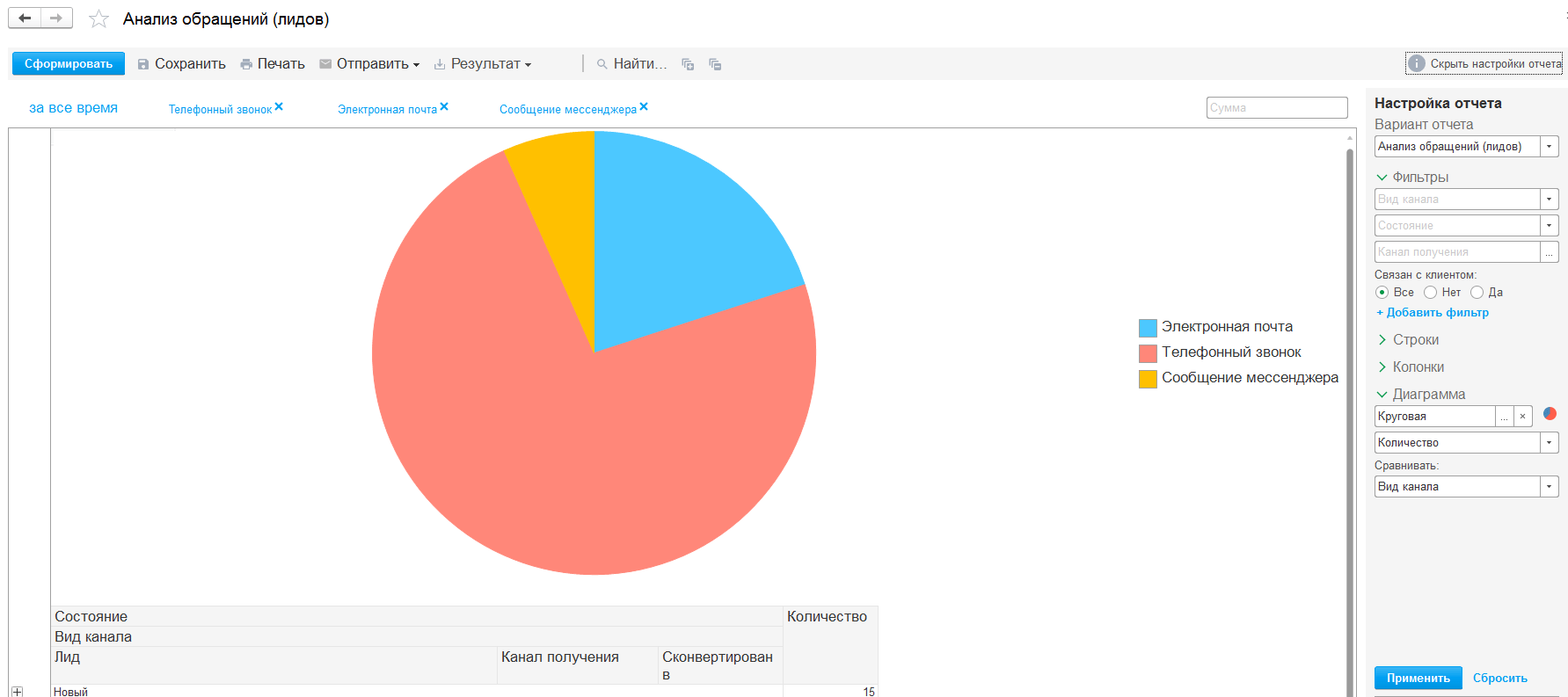Click the collapse all groups icon

[x=715, y=64]
